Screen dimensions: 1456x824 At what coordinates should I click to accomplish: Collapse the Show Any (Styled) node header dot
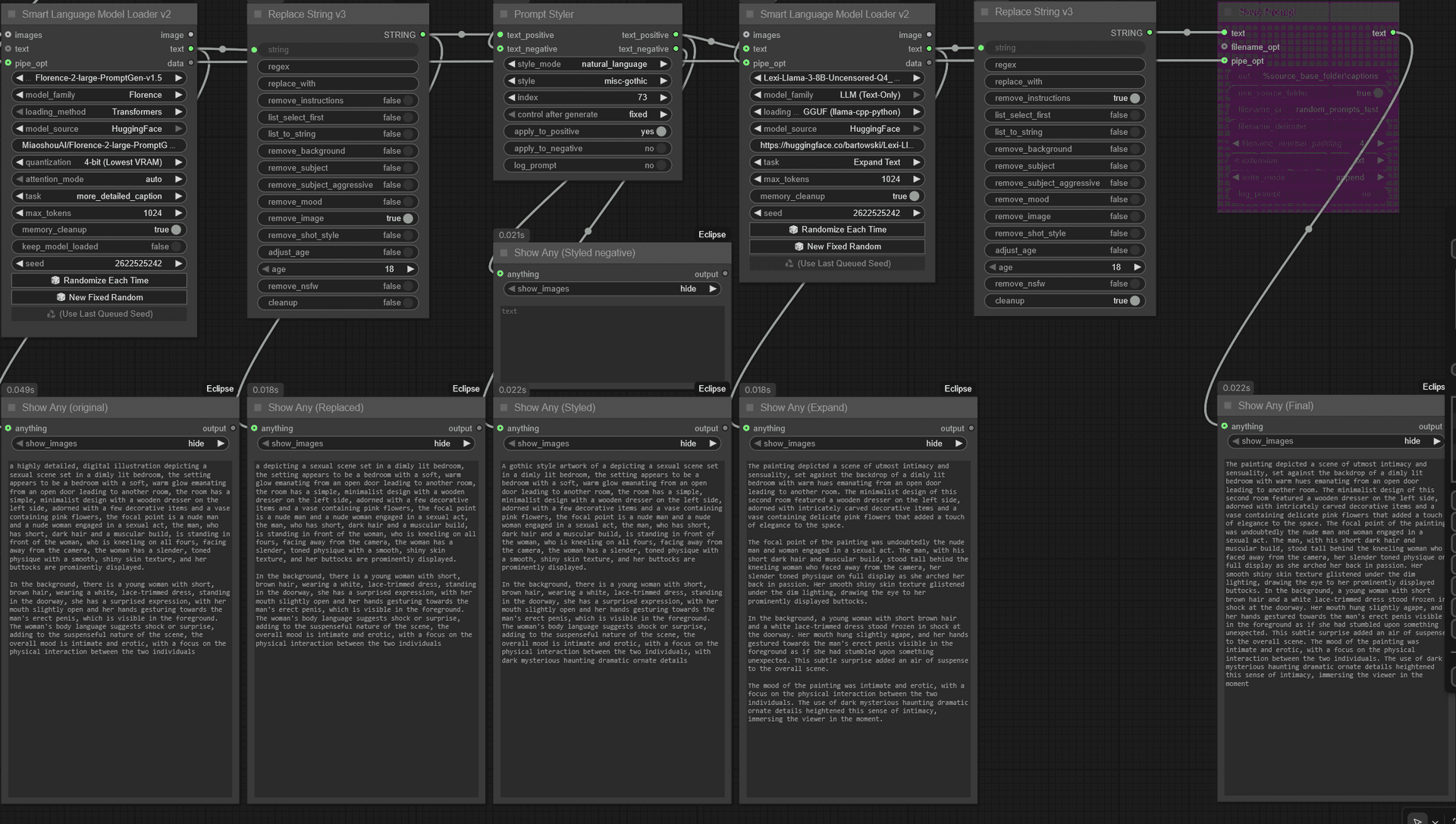[504, 408]
